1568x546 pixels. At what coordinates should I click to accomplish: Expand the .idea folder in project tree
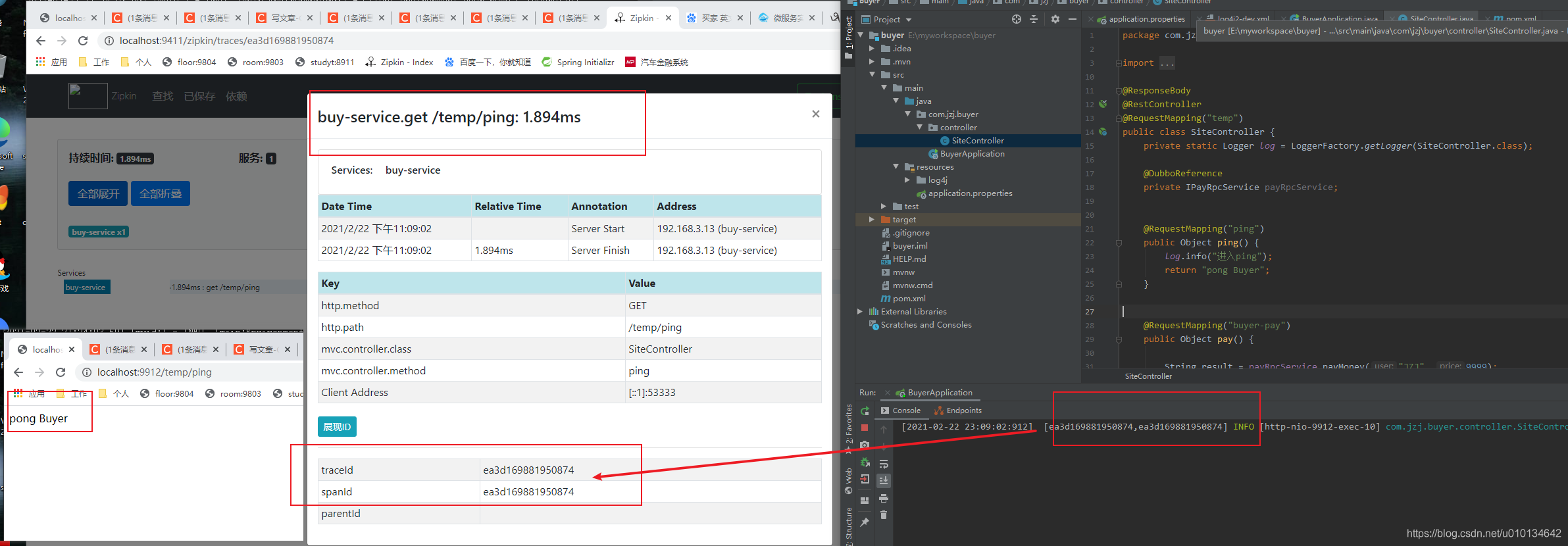click(x=872, y=48)
